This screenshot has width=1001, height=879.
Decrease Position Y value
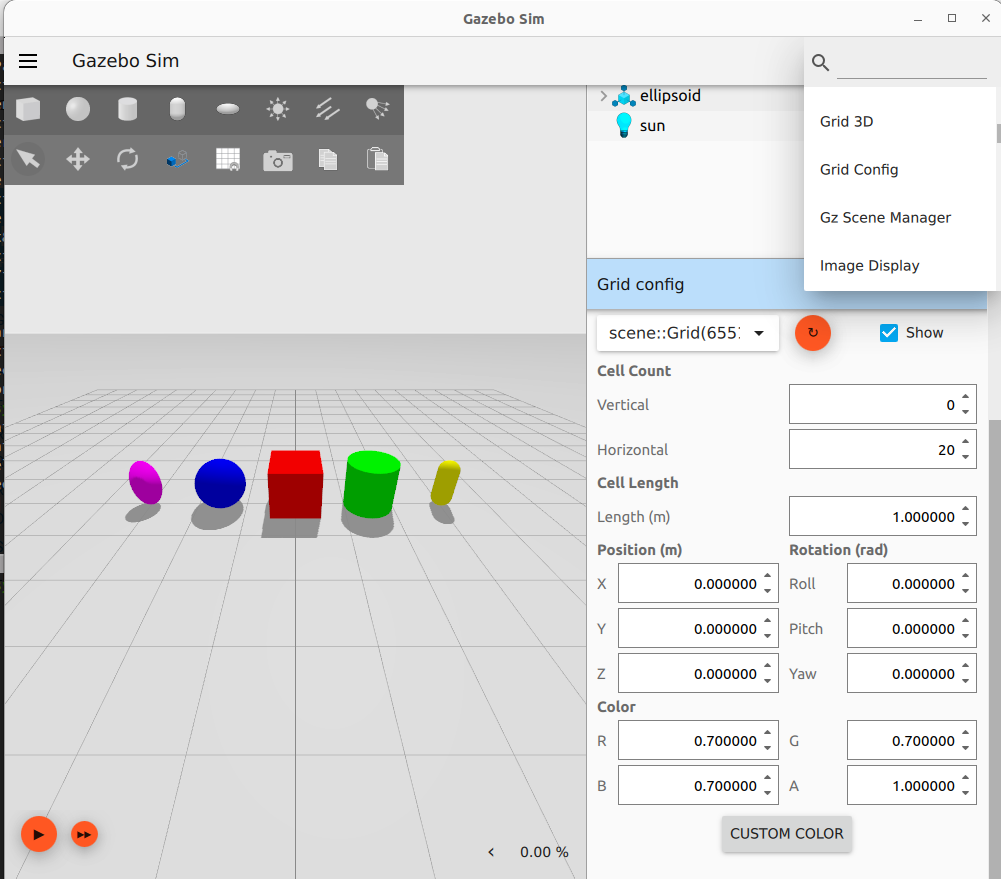point(767,636)
